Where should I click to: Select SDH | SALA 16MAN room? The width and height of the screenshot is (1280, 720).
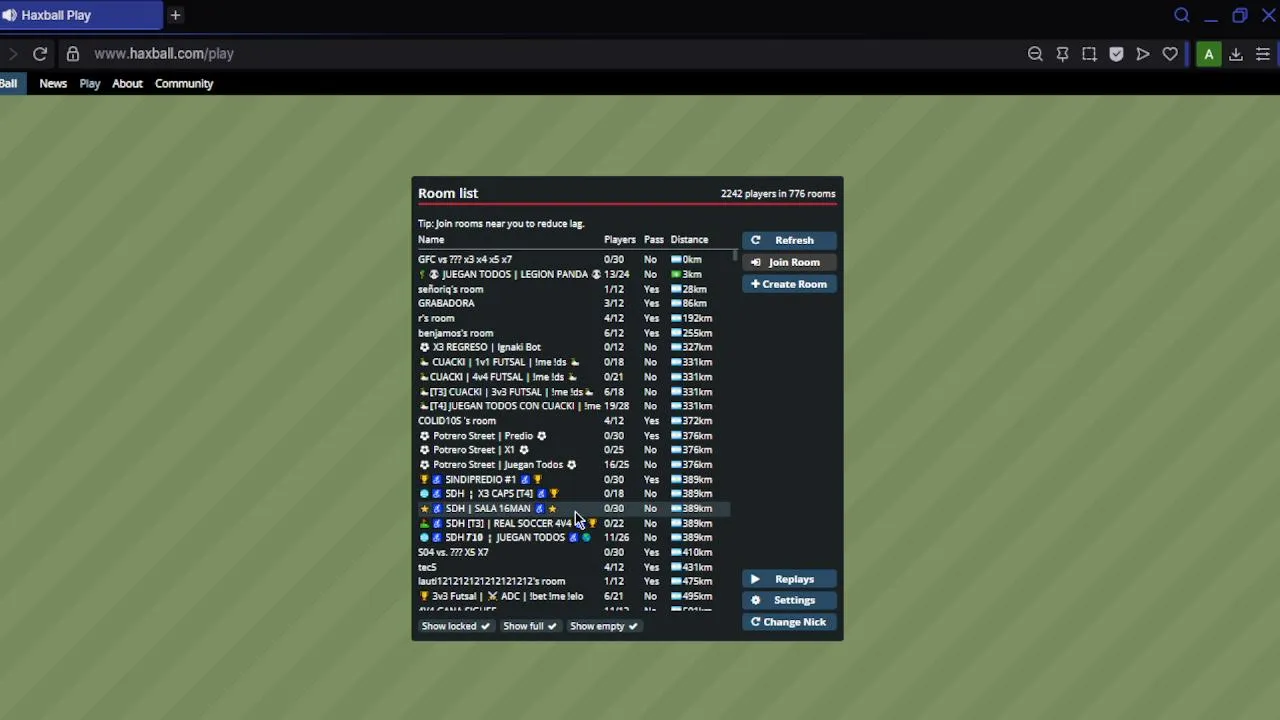pos(574,508)
